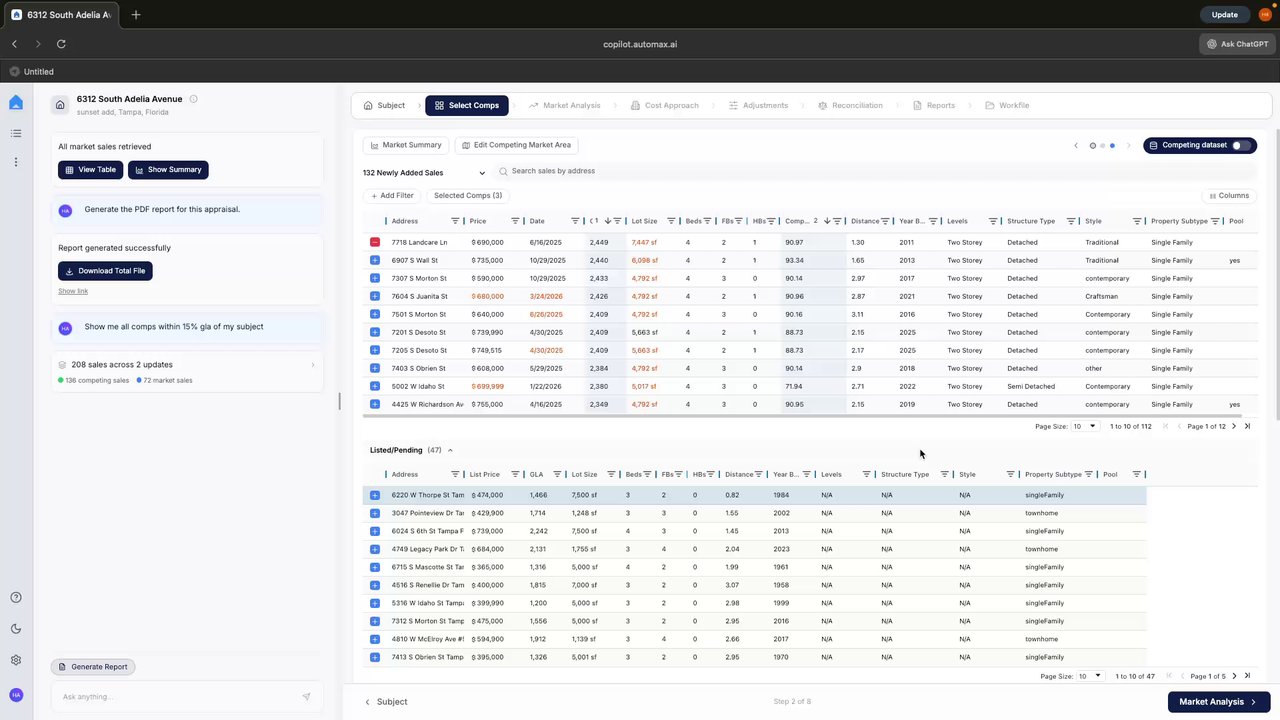Go to next page of sales table

pos(1234,426)
